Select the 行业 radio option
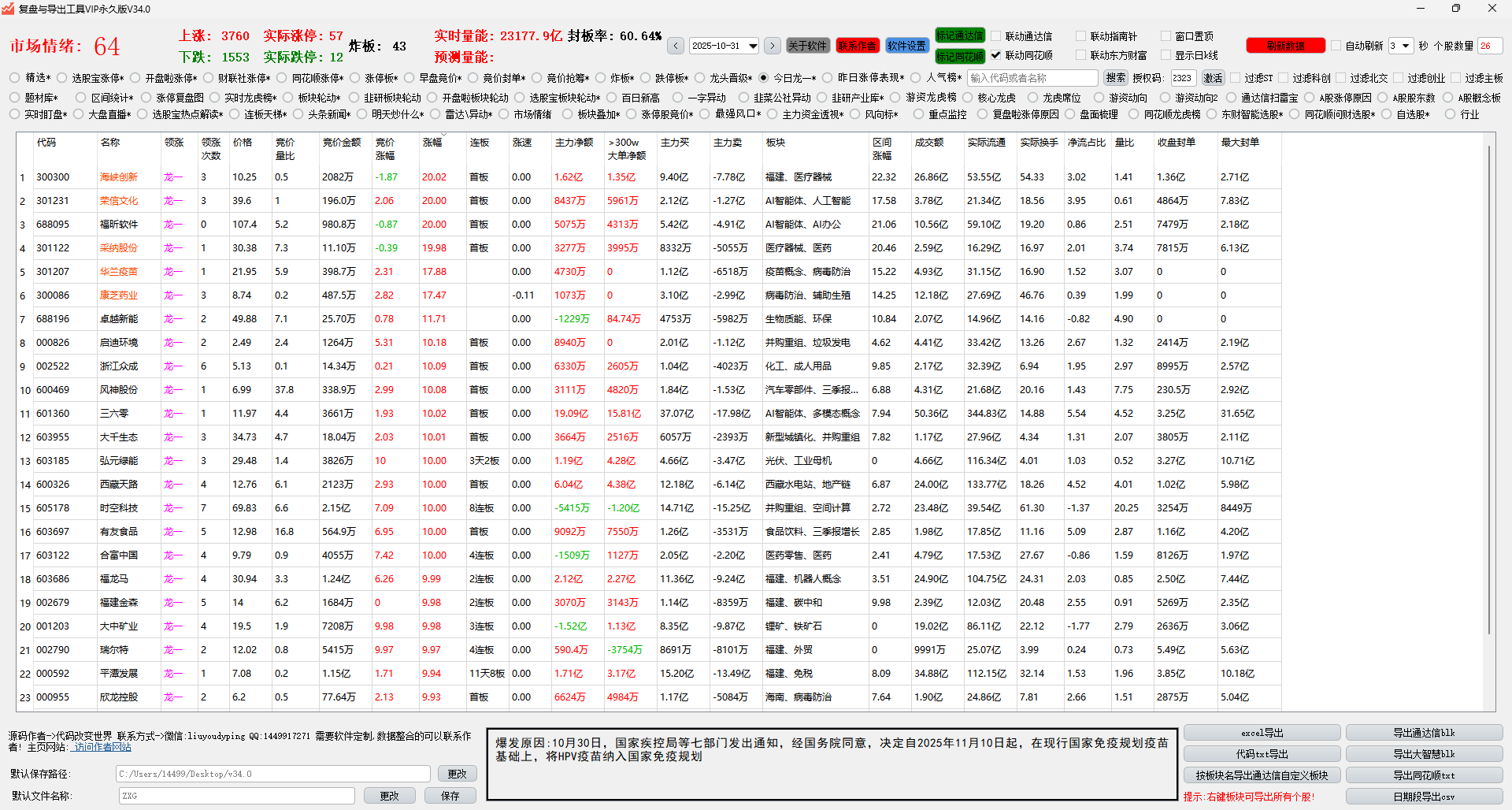The width and height of the screenshot is (1512, 810). pyautogui.click(x=1451, y=114)
